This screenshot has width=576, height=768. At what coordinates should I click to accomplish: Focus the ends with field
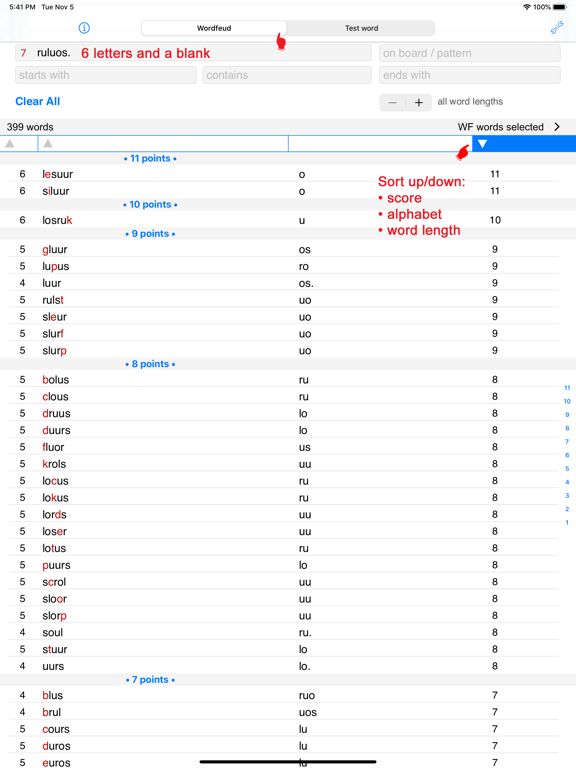pos(470,75)
